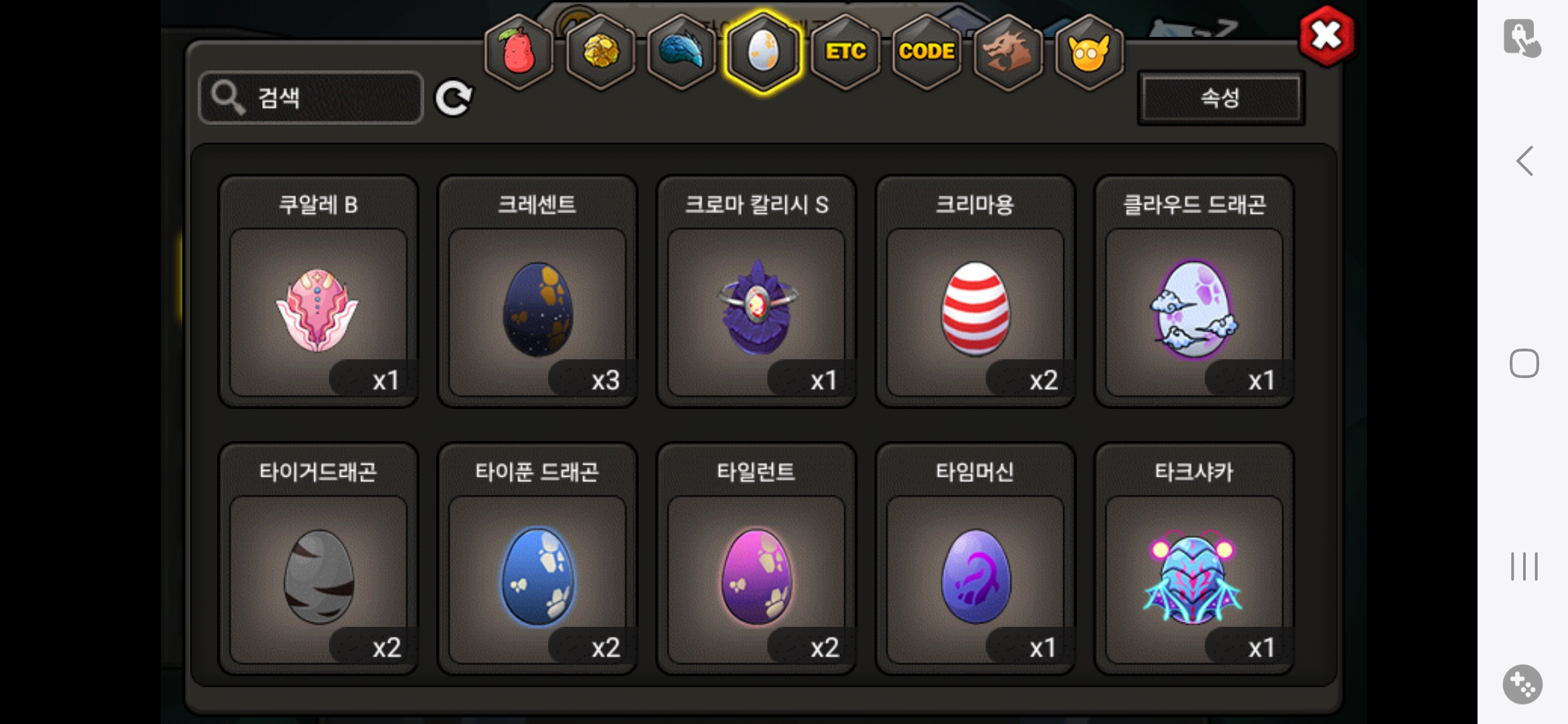Viewport: 1568px width, 724px height.
Task: Open the CODE tab
Action: (927, 52)
